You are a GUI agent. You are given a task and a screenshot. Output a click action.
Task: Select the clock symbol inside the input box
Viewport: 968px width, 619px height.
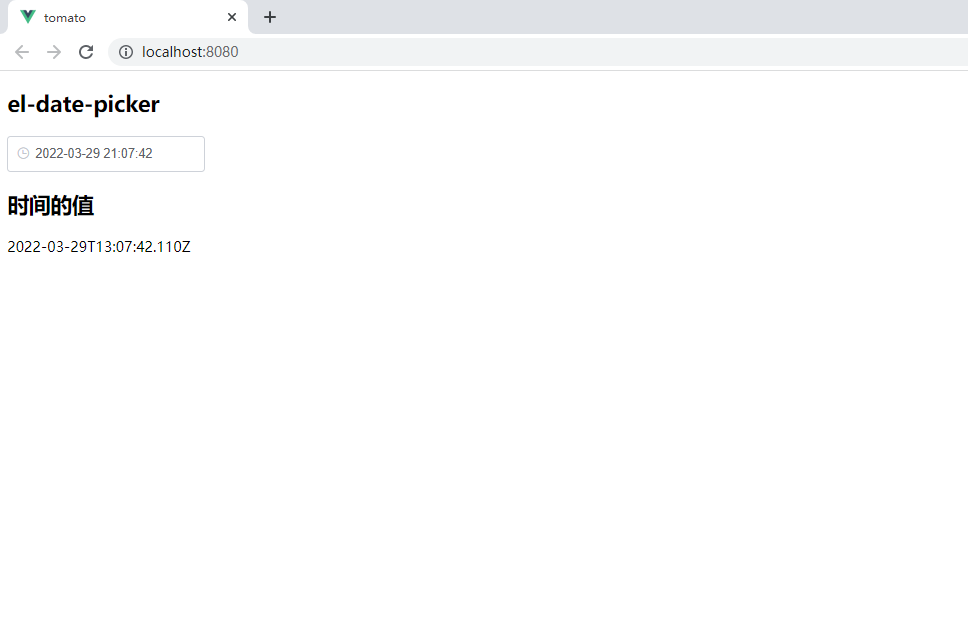pyautogui.click(x=22, y=153)
